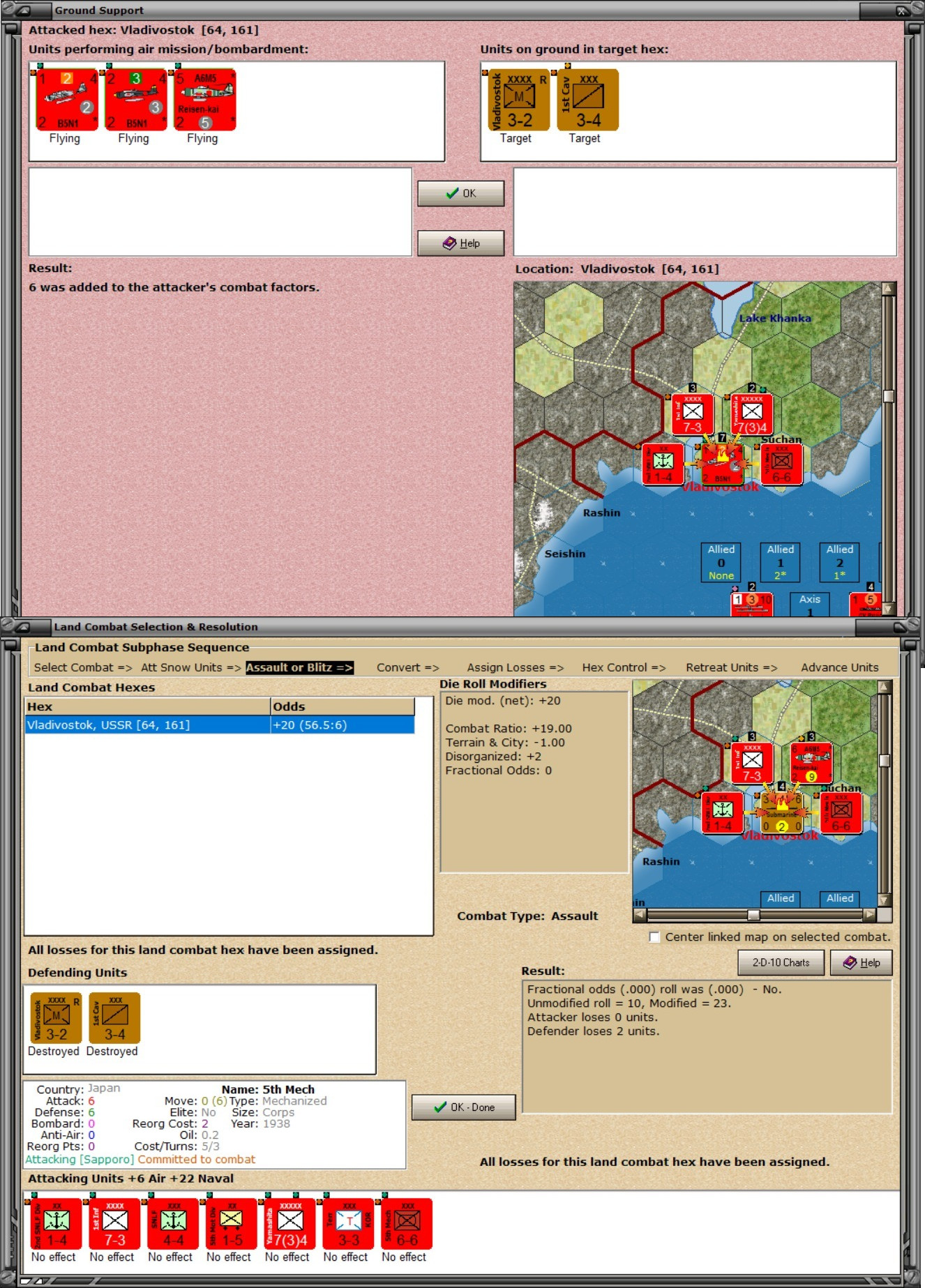Select attacking unit 5th Mech 6-6
The width and height of the screenshot is (925, 1288).
tap(407, 1225)
